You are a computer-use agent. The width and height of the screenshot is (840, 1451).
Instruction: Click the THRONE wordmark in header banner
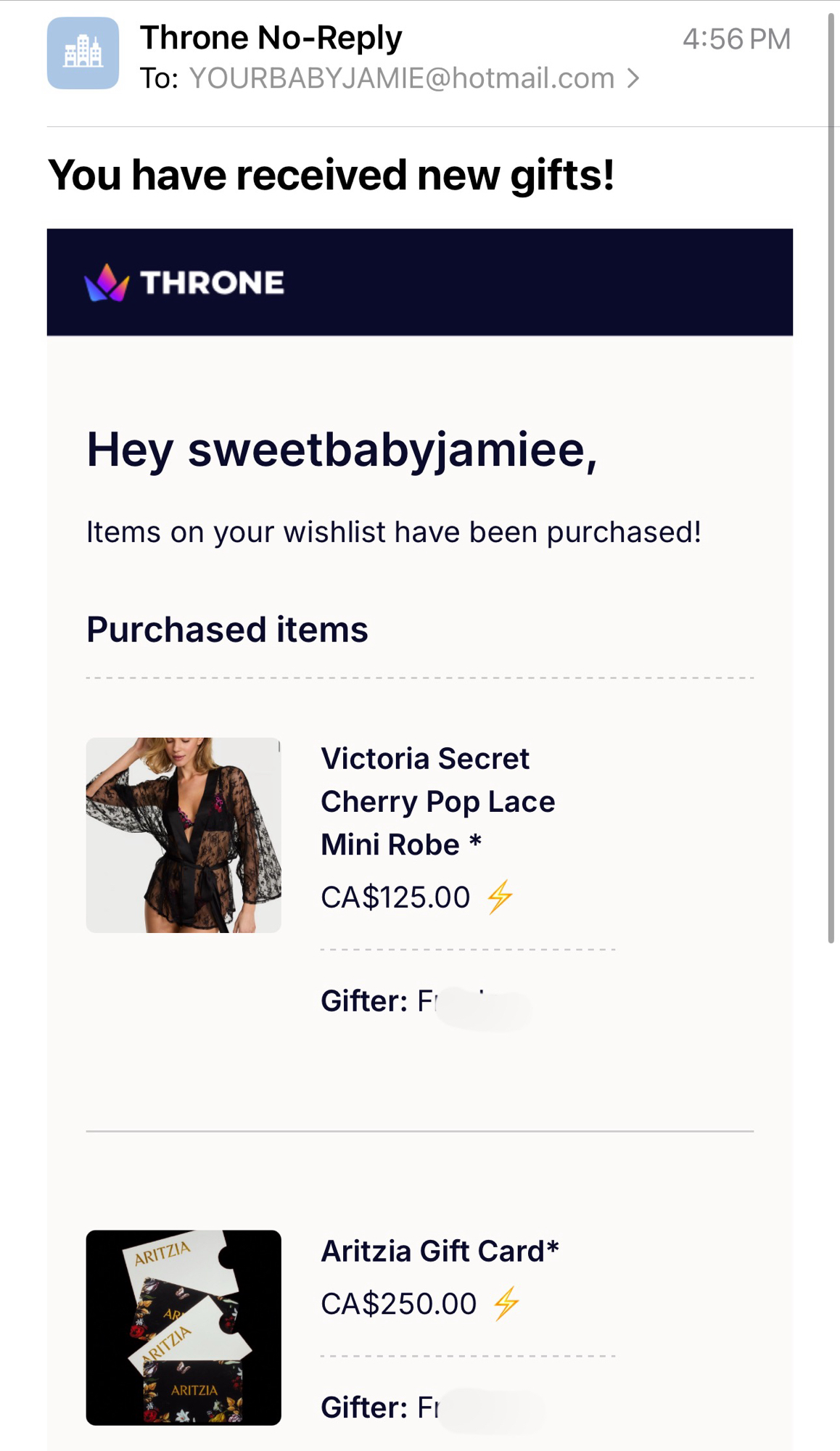coord(212,283)
